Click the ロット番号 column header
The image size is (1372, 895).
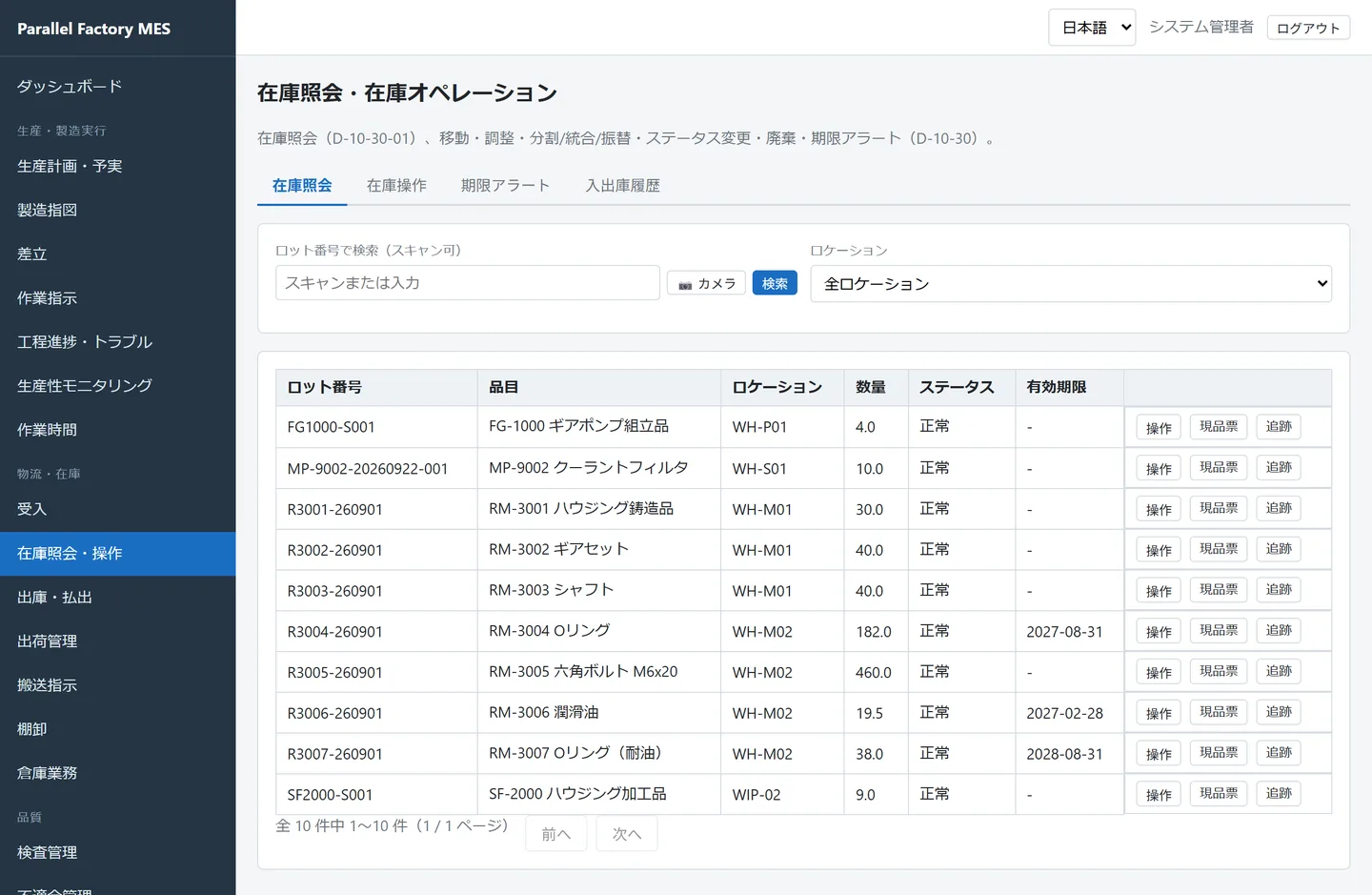tap(376, 388)
